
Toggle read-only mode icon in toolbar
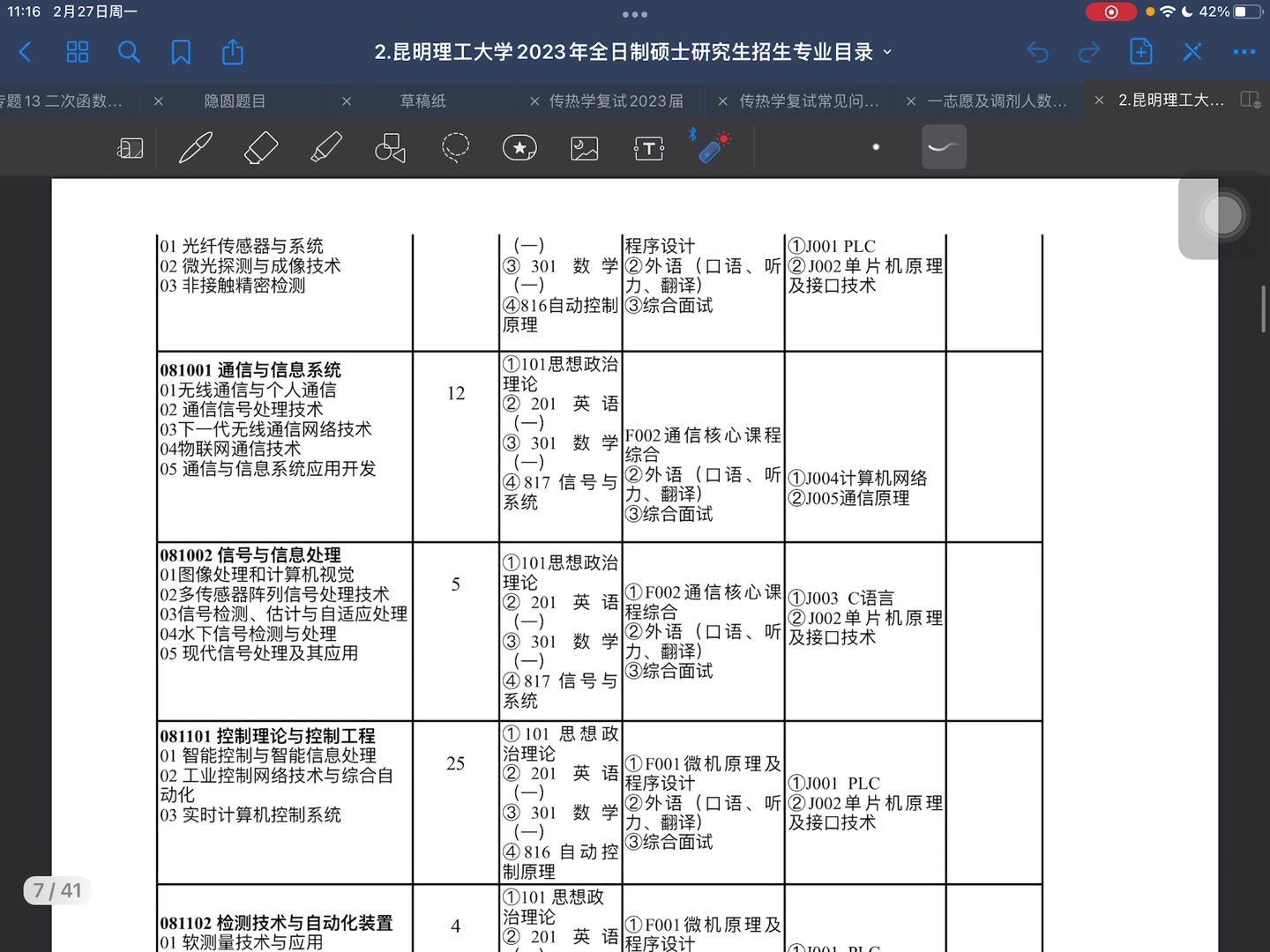tap(130, 147)
